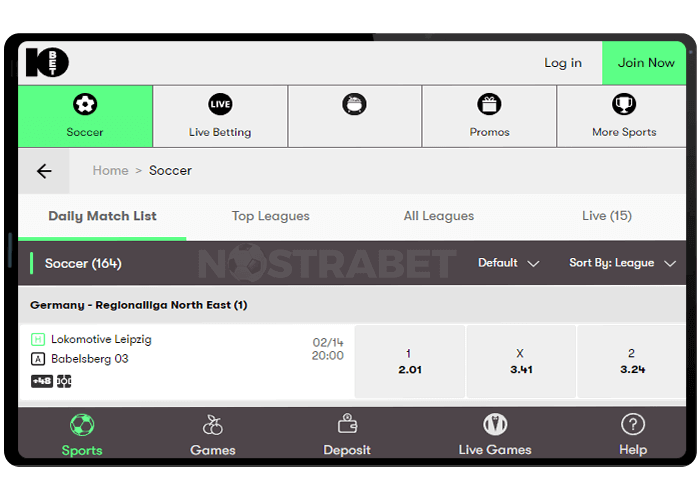
Task: Bet on home win at 2.01
Action: click(x=409, y=362)
